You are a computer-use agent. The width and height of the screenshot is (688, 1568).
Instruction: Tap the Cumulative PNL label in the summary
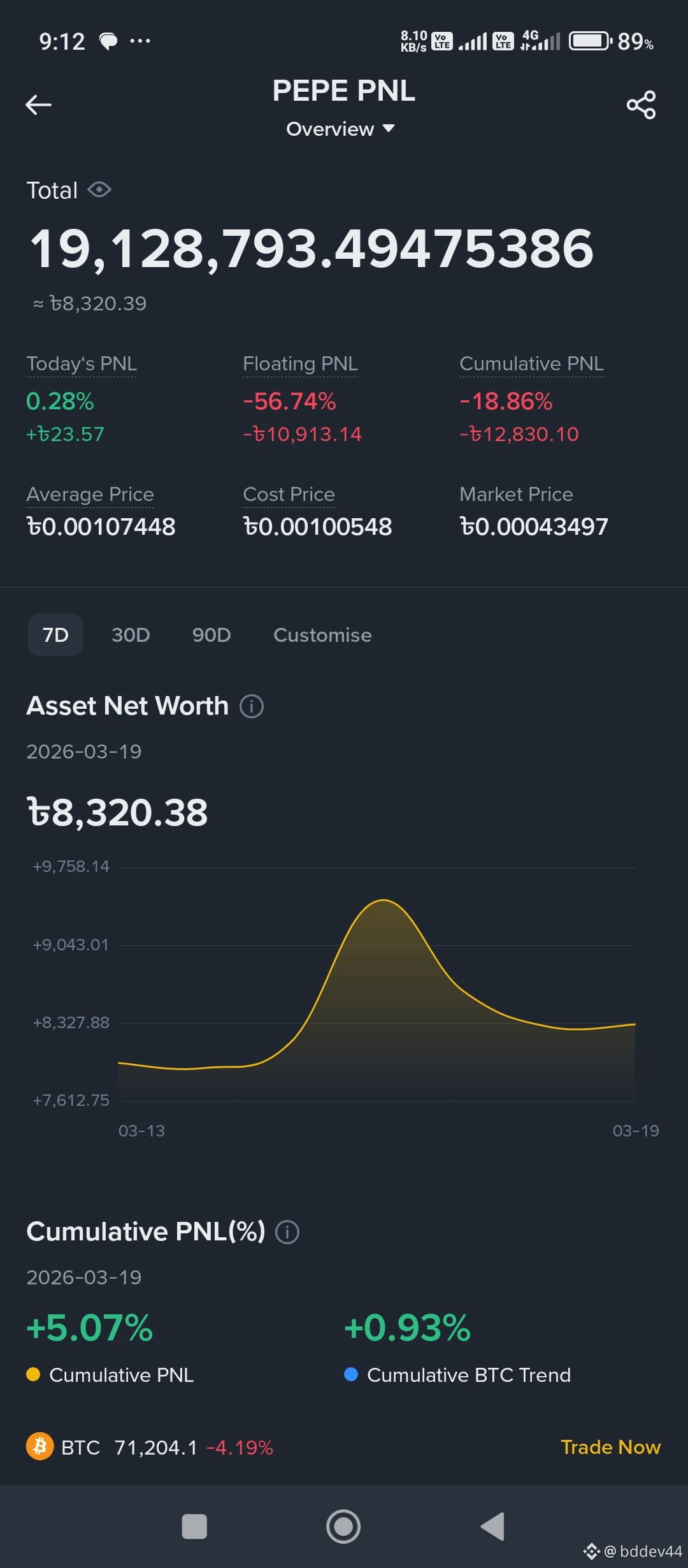pyautogui.click(x=531, y=363)
